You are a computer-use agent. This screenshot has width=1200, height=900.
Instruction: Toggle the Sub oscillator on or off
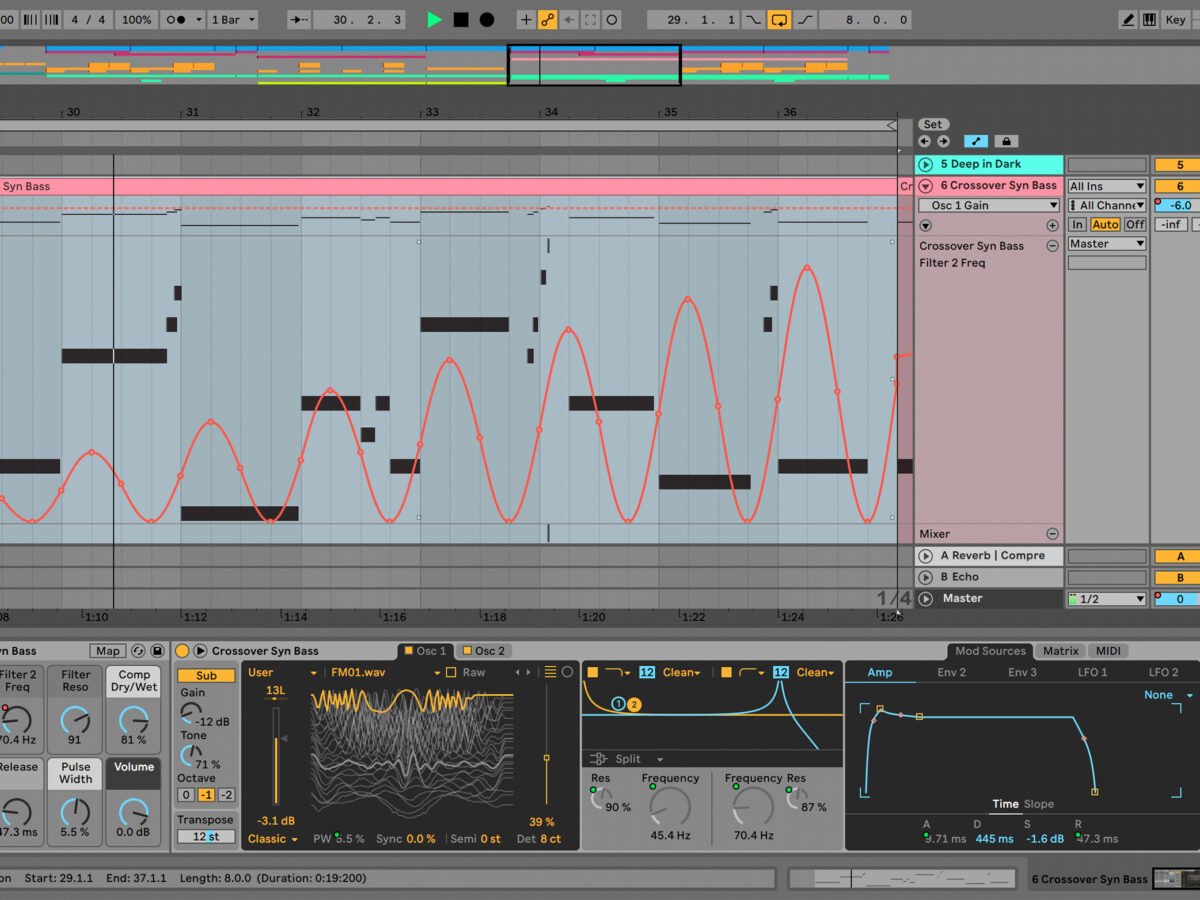[206, 675]
